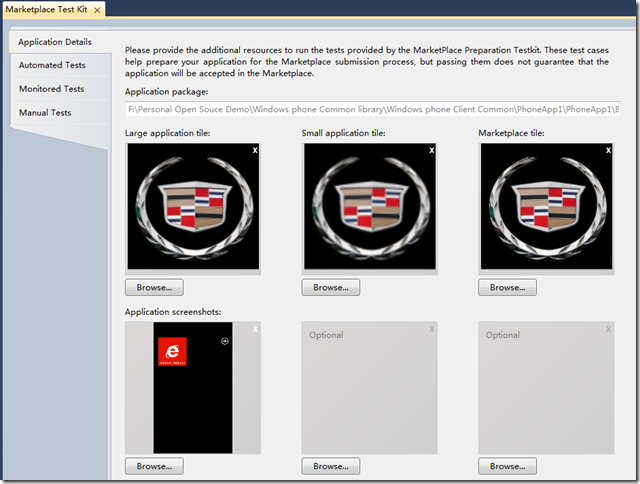Image resolution: width=640 pixels, height=484 pixels.
Task: Select the first application screenshot preview
Action: point(193,388)
